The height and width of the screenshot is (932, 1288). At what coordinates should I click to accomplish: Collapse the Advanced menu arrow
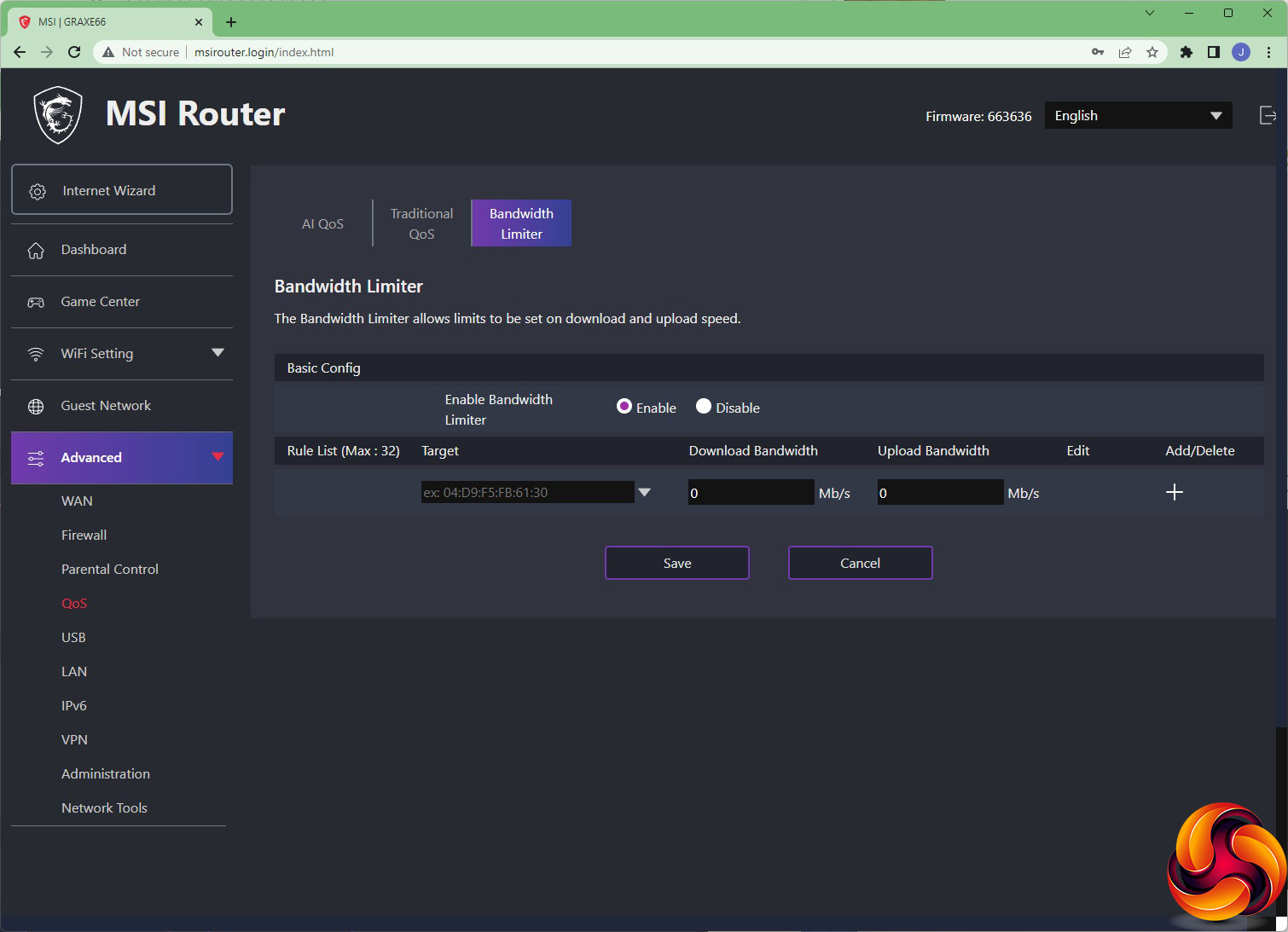(x=218, y=456)
